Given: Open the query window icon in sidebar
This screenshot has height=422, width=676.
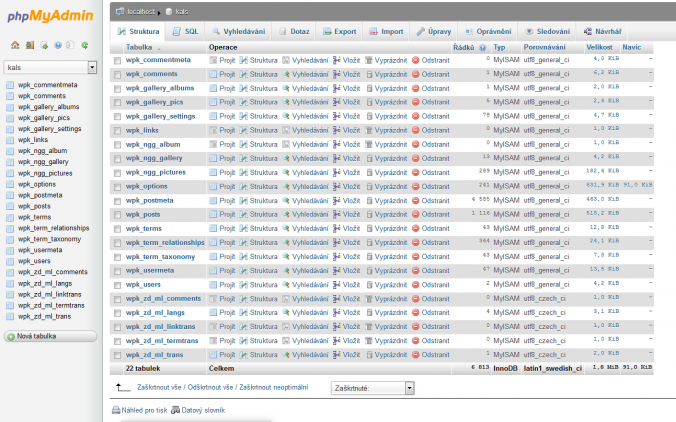Looking at the screenshot, I should click(44, 45).
